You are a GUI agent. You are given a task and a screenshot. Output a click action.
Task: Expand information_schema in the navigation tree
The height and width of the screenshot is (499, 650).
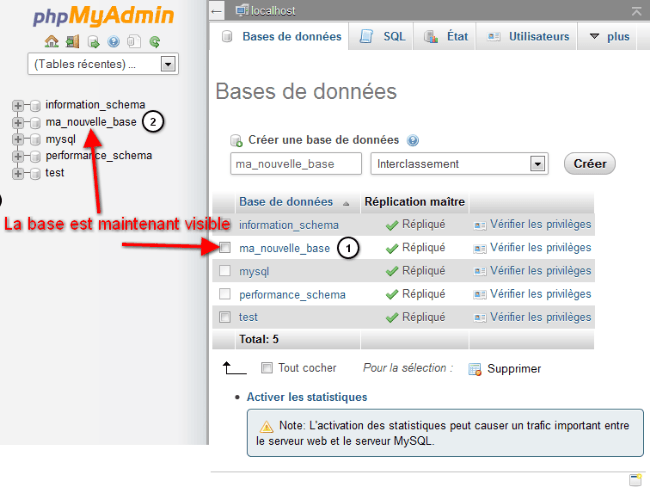[17, 105]
